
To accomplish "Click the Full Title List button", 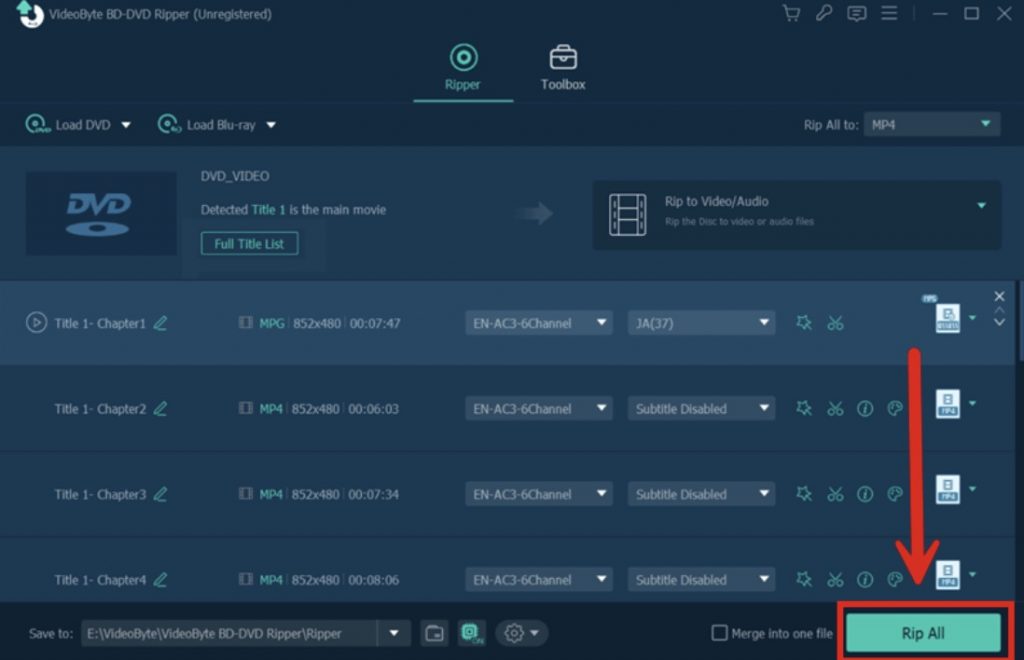I will 249,244.
